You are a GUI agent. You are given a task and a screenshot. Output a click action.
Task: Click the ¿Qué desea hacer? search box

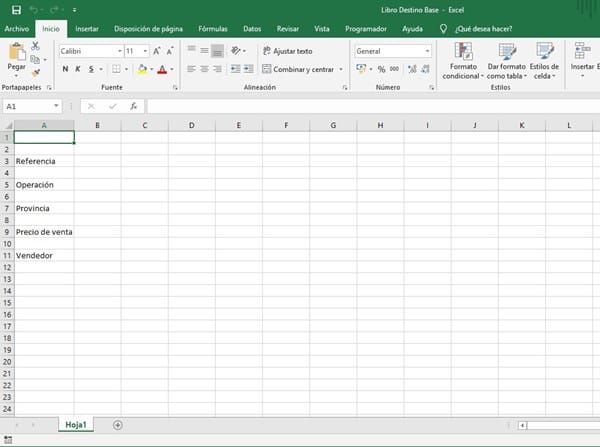(483, 29)
